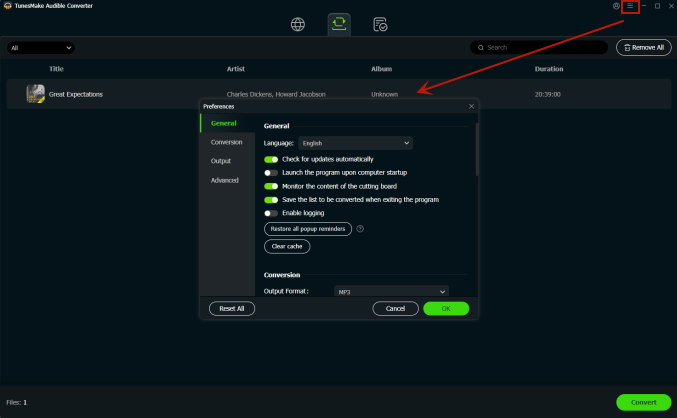The image size is (677, 418).
Task: Click the Remove All button
Action: (x=644, y=48)
